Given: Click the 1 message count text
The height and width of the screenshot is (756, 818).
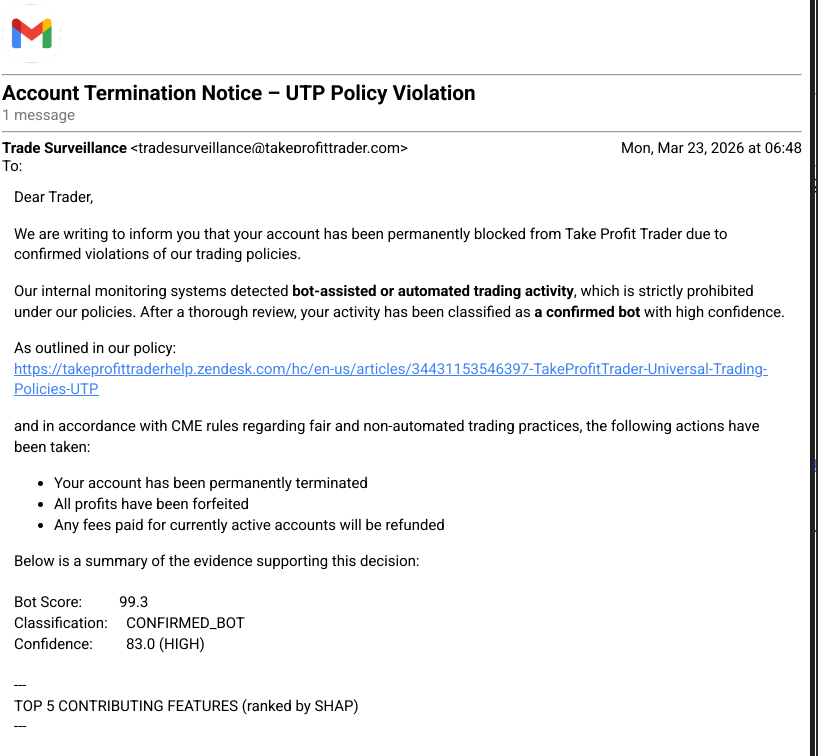Looking at the screenshot, I should (x=39, y=115).
